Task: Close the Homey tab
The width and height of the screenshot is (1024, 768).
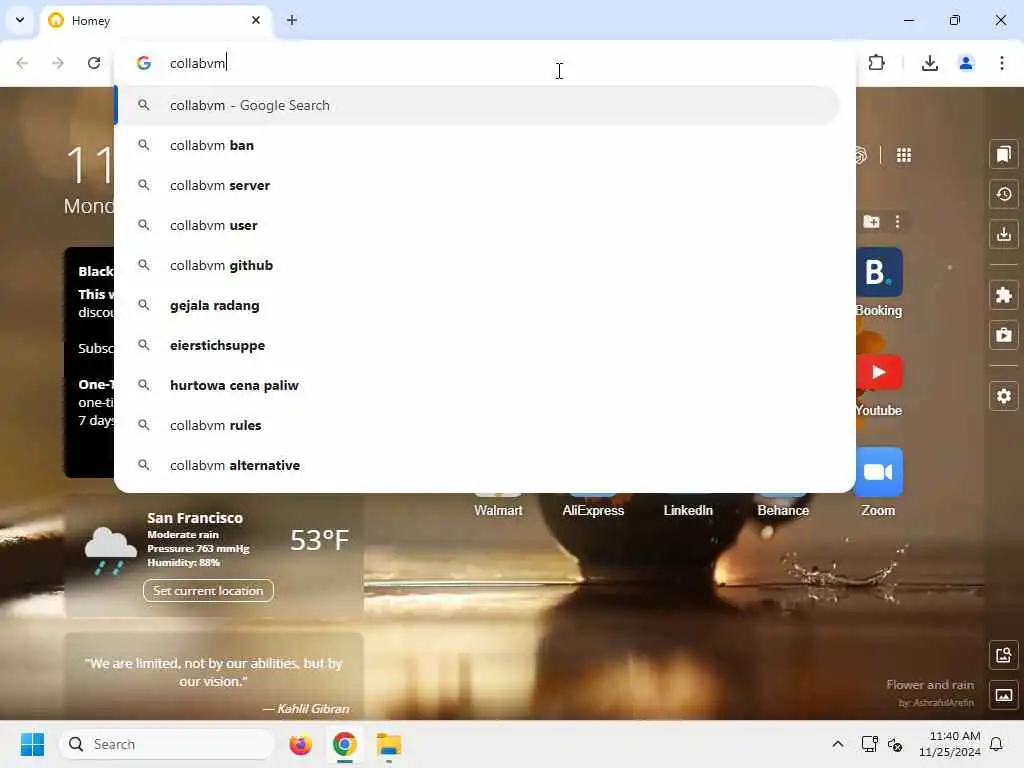Action: (255, 20)
